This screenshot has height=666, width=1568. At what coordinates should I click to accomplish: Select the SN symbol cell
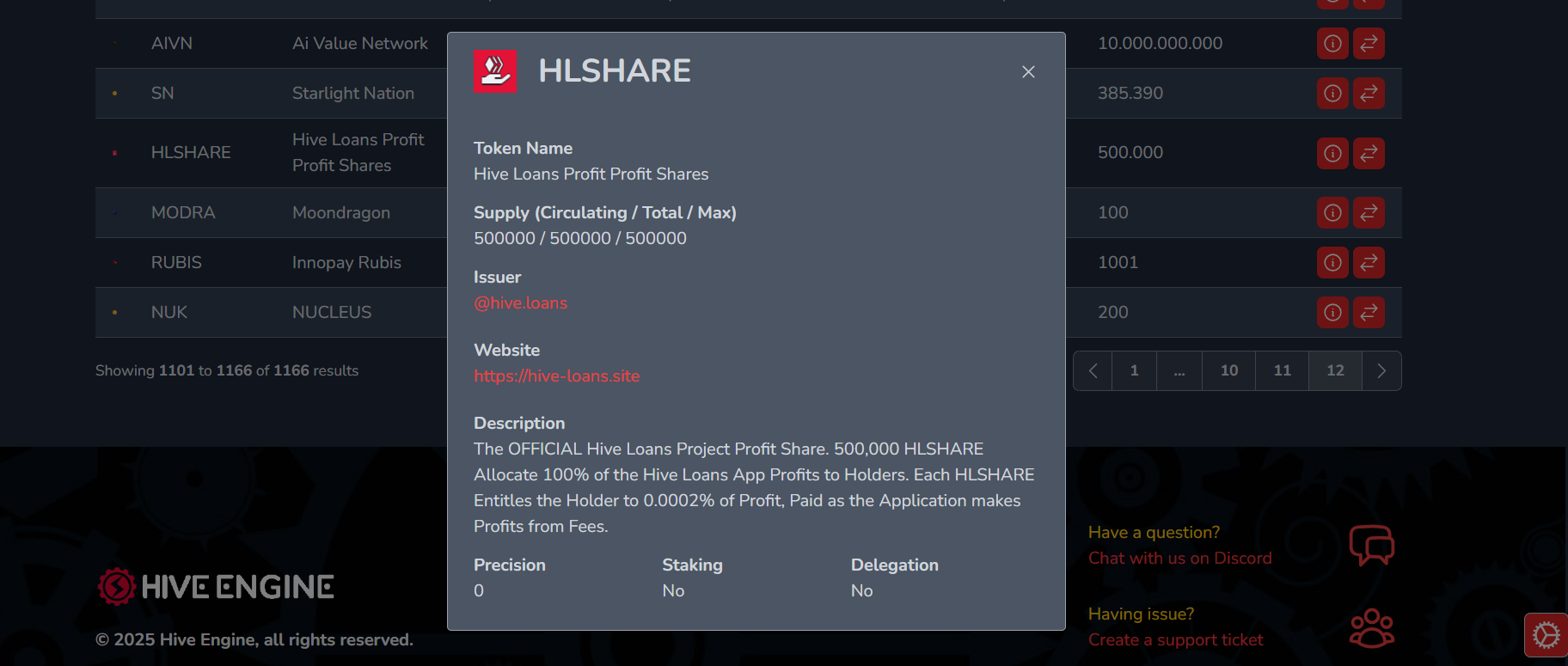pos(162,93)
